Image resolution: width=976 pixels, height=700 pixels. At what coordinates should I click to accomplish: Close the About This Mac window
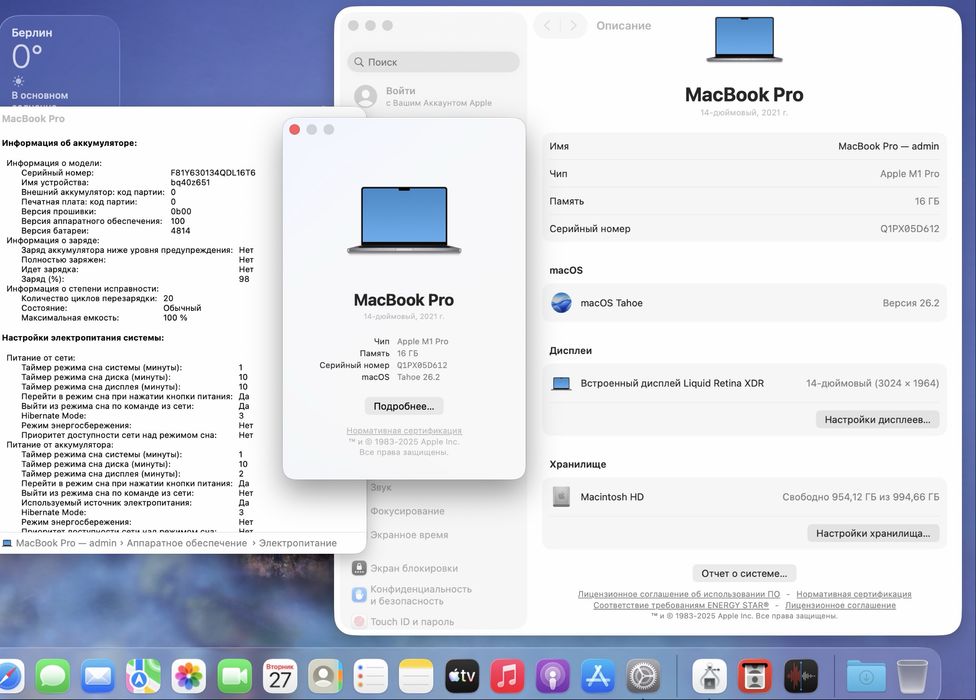point(295,129)
